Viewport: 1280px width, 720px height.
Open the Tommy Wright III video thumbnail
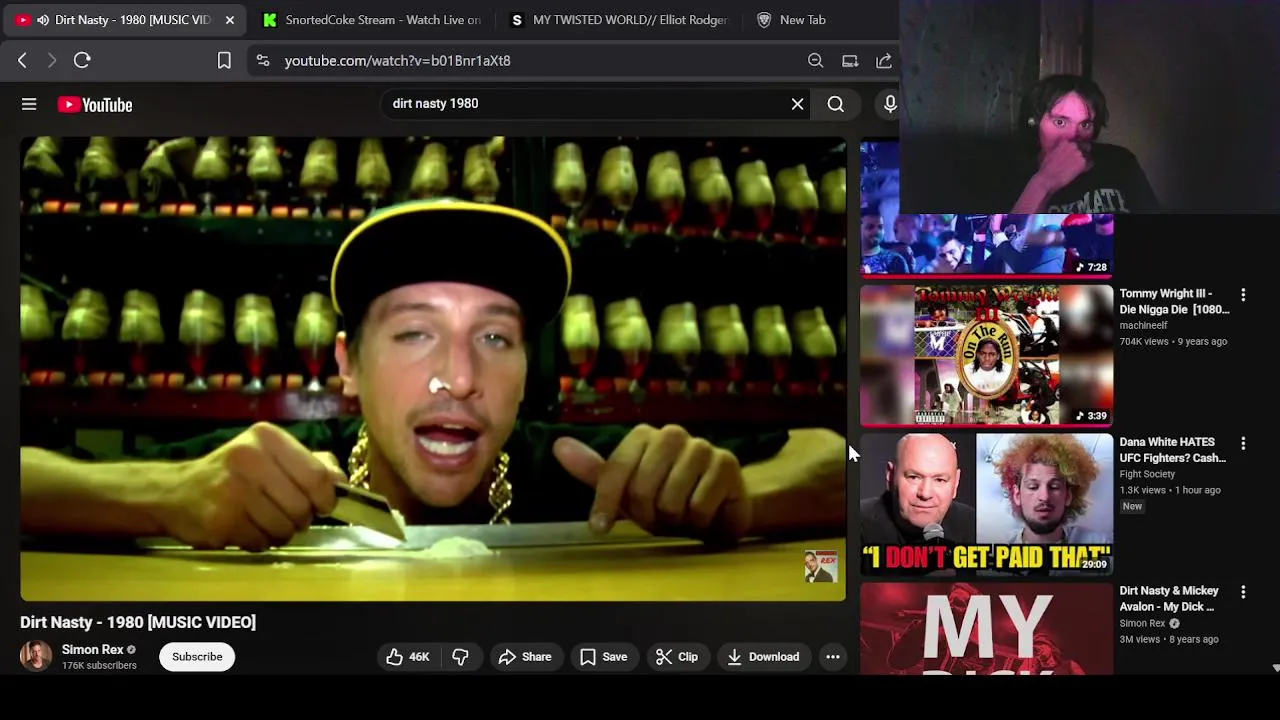(986, 355)
